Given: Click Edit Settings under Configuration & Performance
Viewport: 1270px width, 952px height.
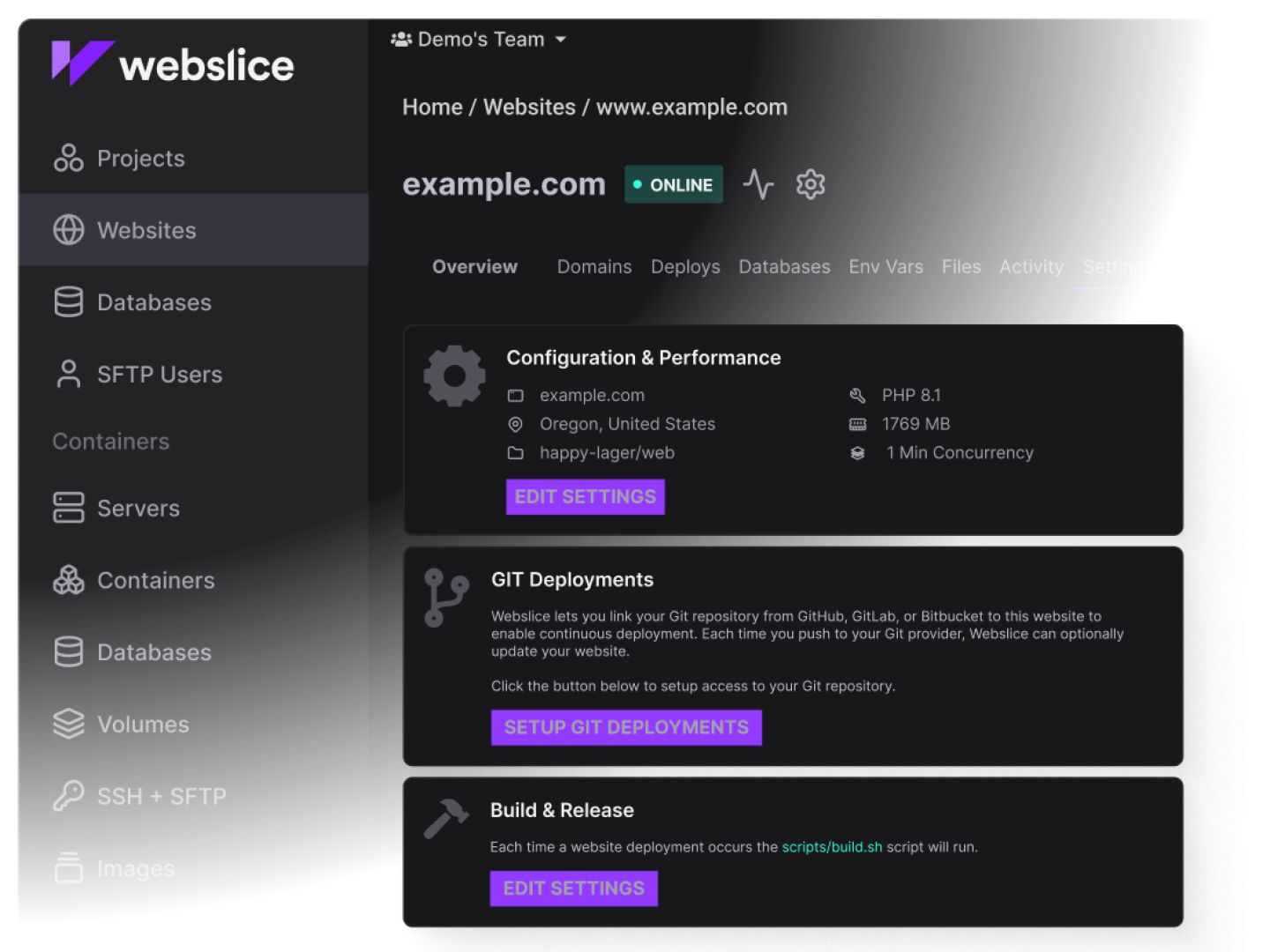Looking at the screenshot, I should pyautogui.click(x=585, y=497).
